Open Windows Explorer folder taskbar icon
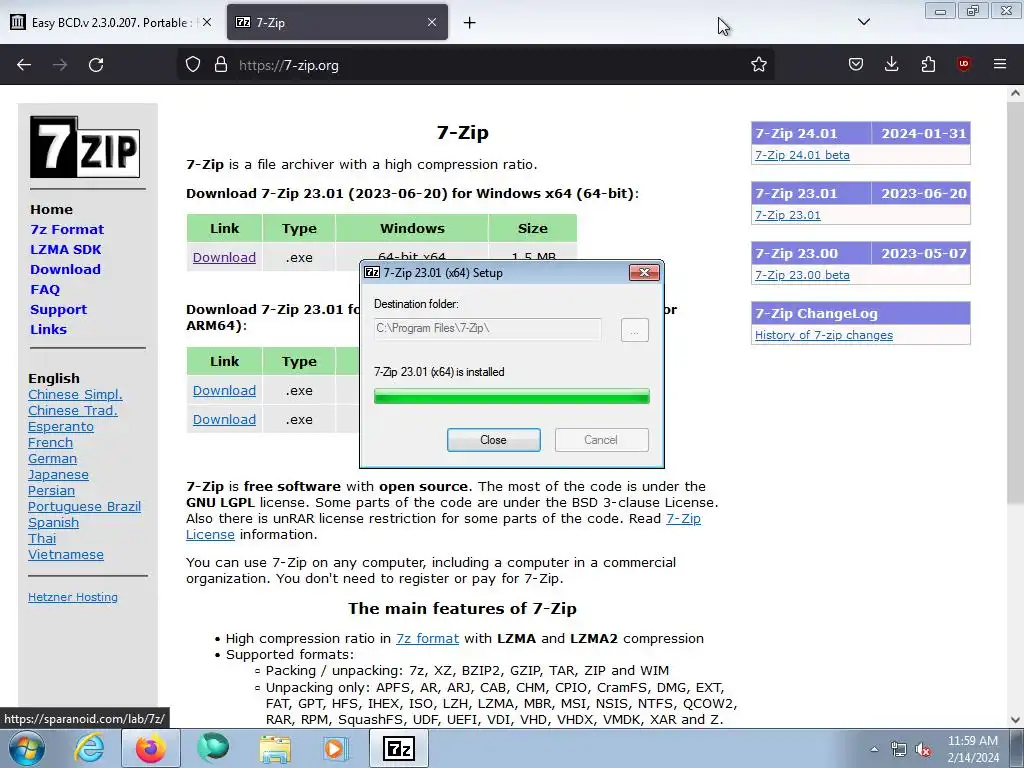Viewport: 1024px width, 768px height. coord(275,748)
